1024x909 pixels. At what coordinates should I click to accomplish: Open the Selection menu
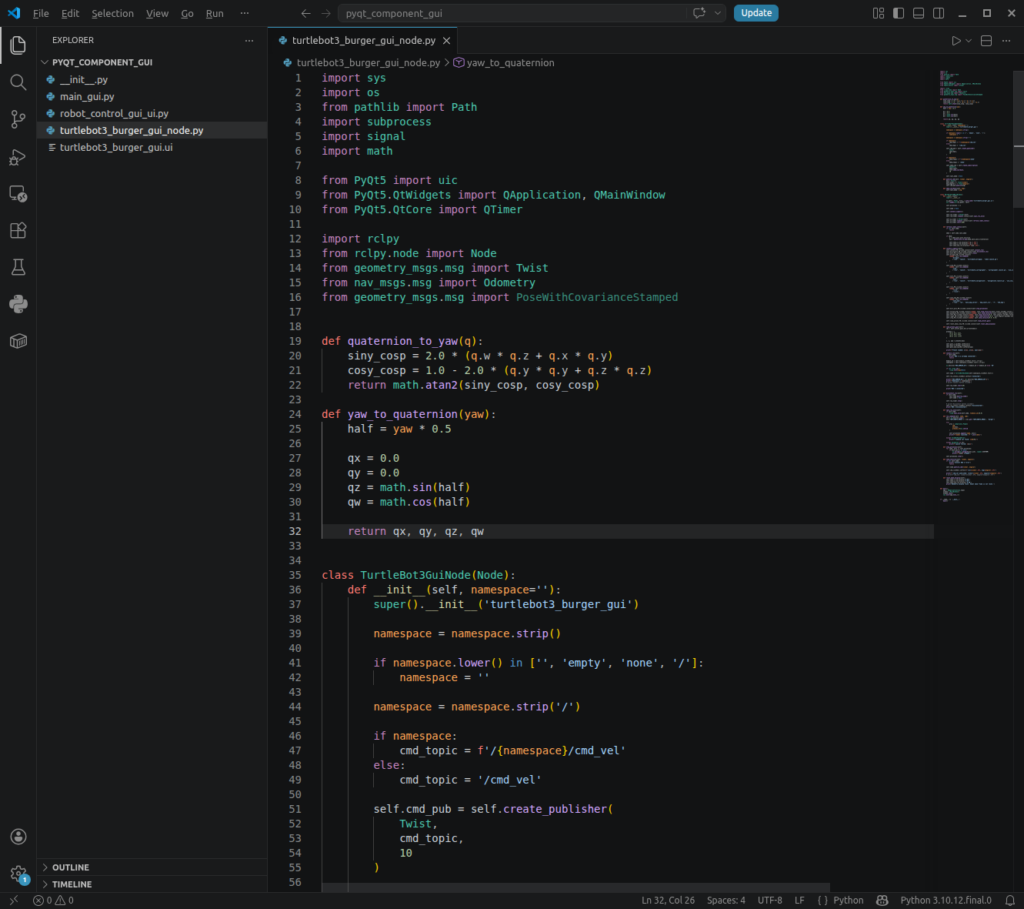112,13
